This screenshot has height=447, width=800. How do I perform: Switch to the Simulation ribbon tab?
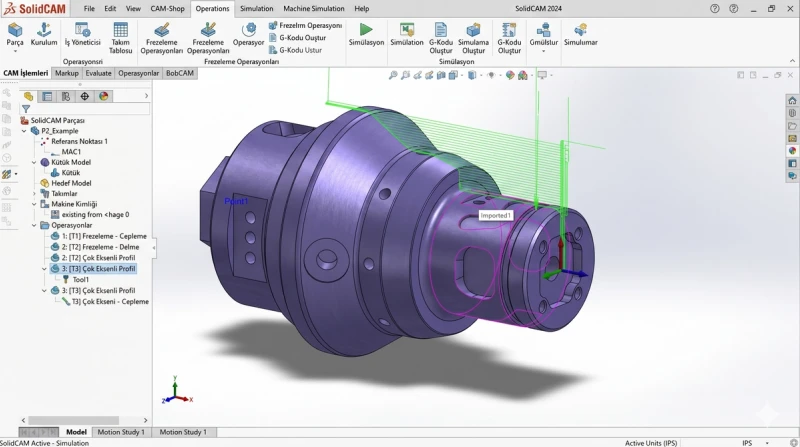[257, 9]
